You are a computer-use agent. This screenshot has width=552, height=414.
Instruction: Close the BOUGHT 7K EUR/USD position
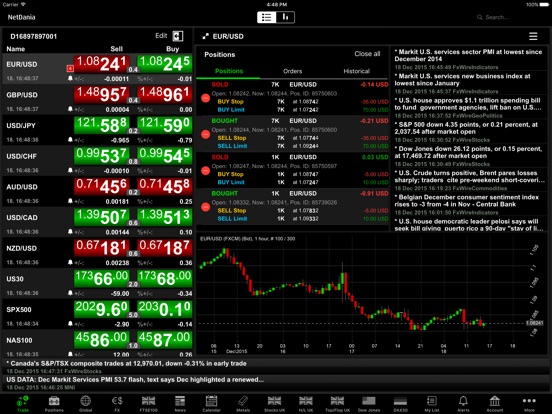[x=206, y=134]
